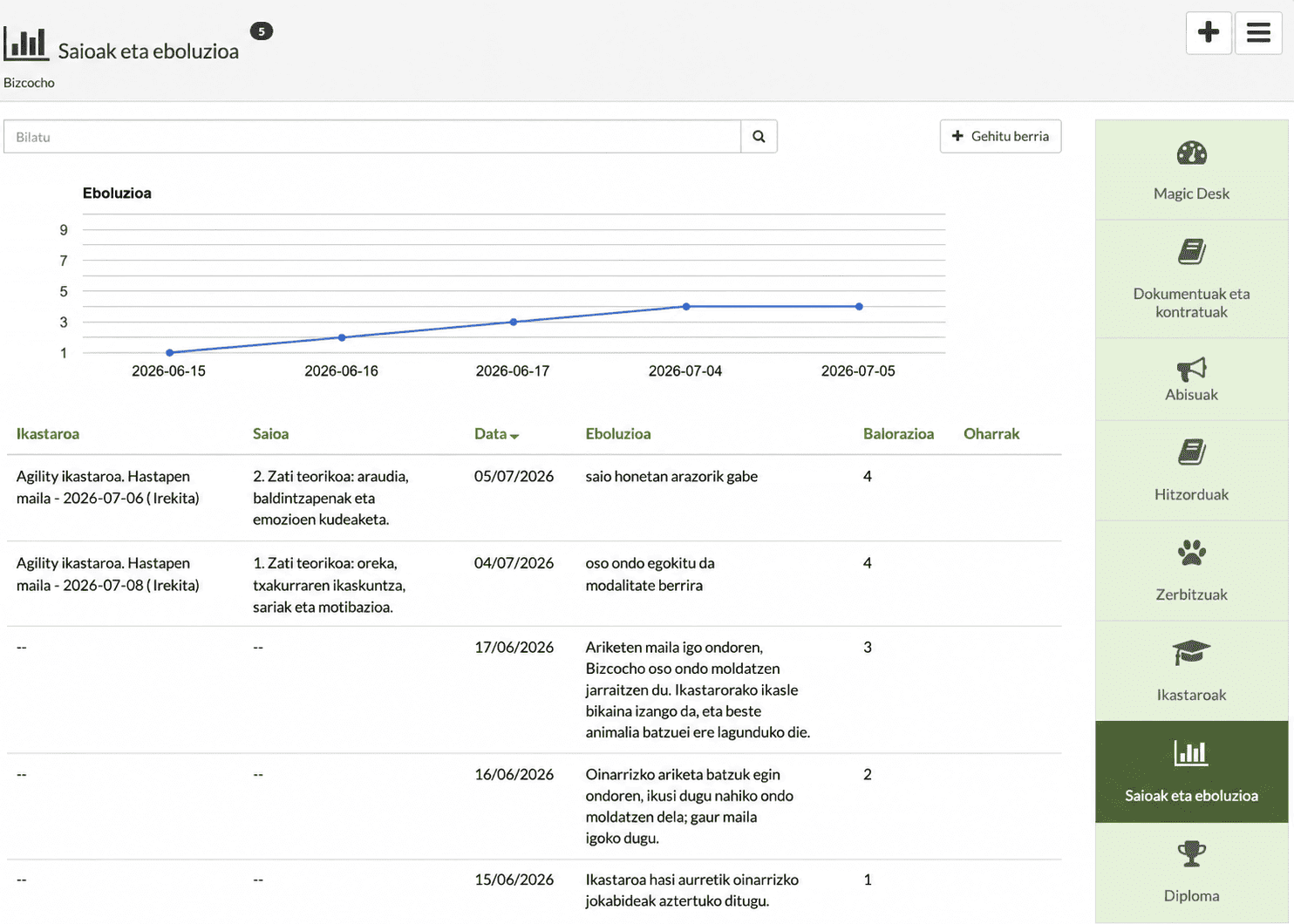The height and width of the screenshot is (924, 1294).
Task: Open Diploma trophy icon
Action: point(1191,853)
